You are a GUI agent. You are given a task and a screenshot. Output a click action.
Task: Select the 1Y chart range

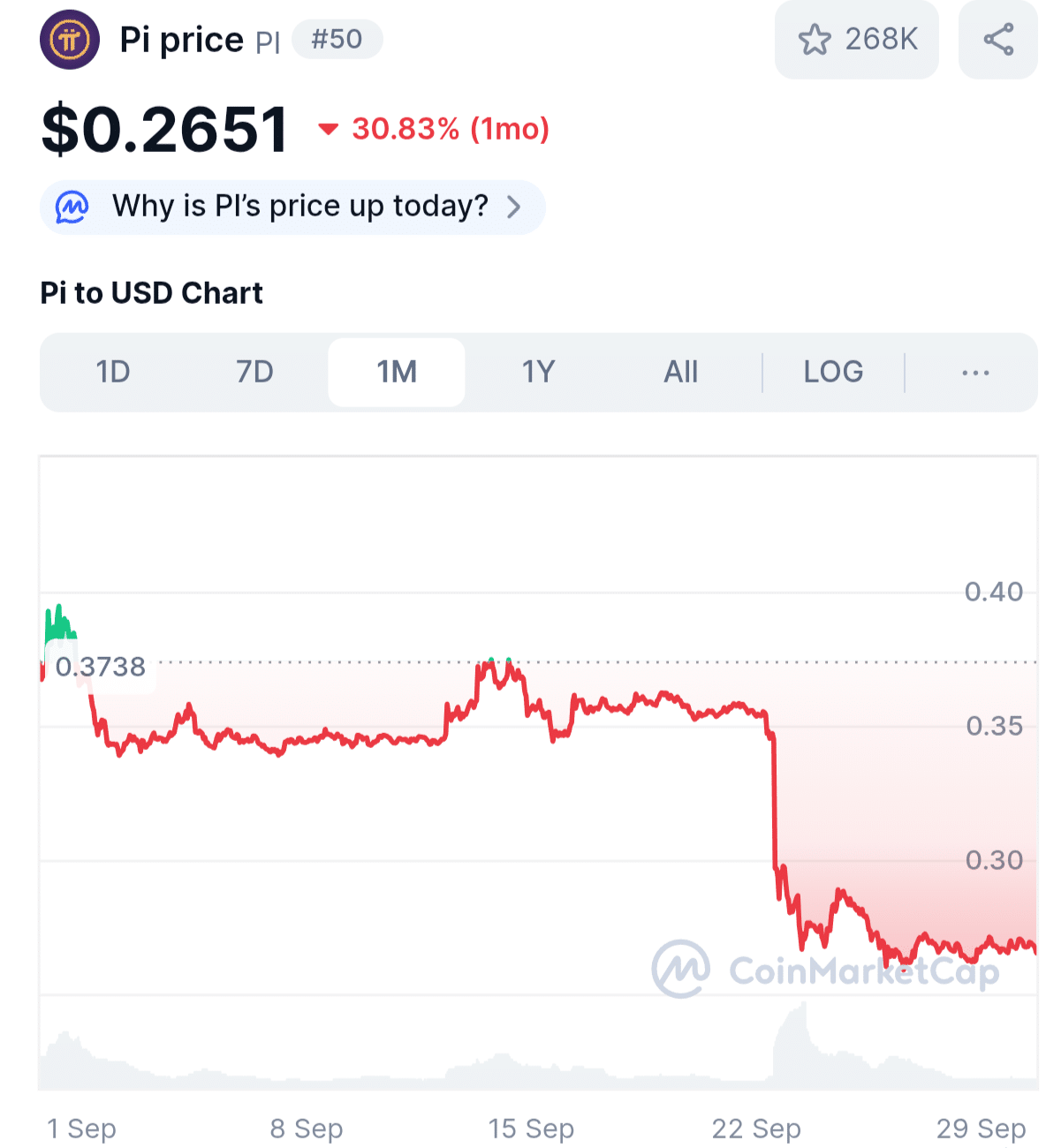[538, 373]
